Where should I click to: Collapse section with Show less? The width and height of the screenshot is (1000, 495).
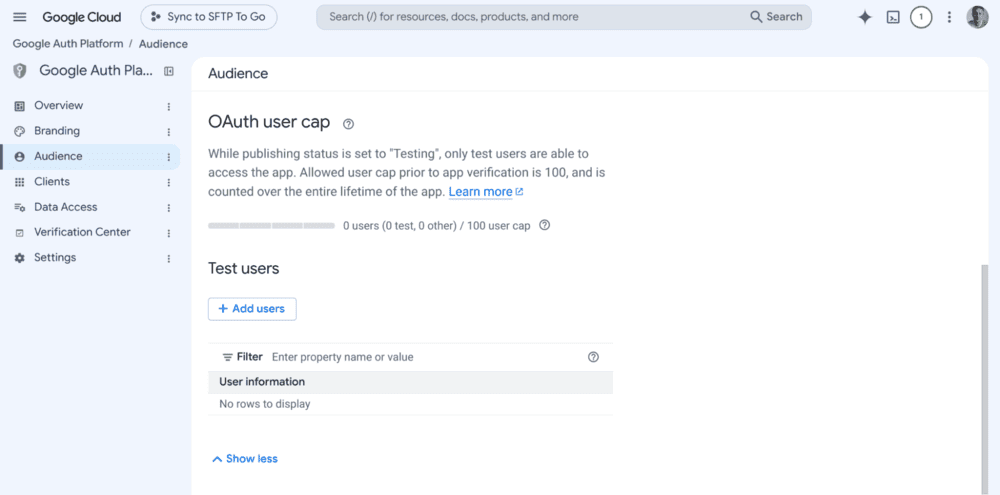[x=244, y=459]
